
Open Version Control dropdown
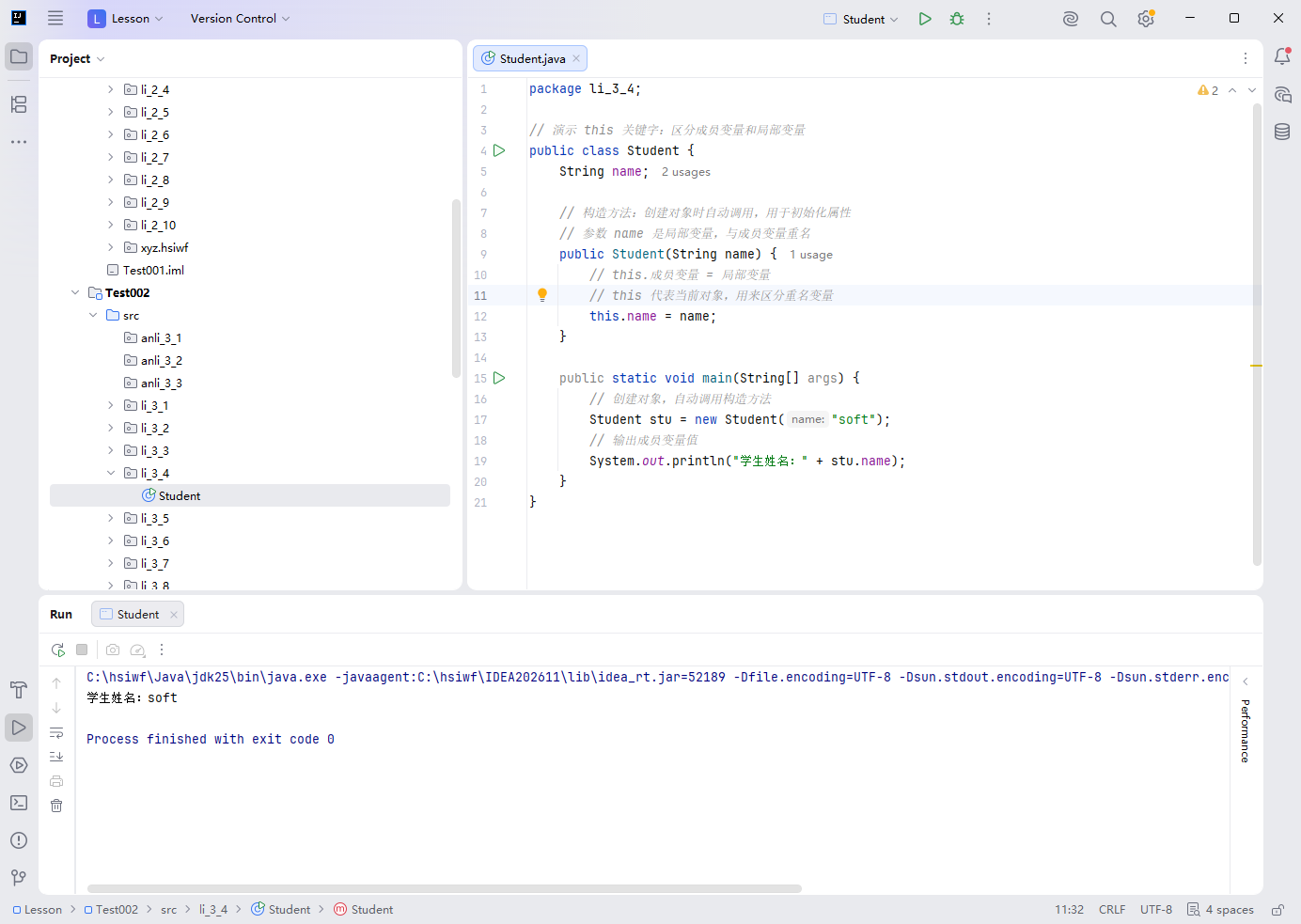coord(240,19)
